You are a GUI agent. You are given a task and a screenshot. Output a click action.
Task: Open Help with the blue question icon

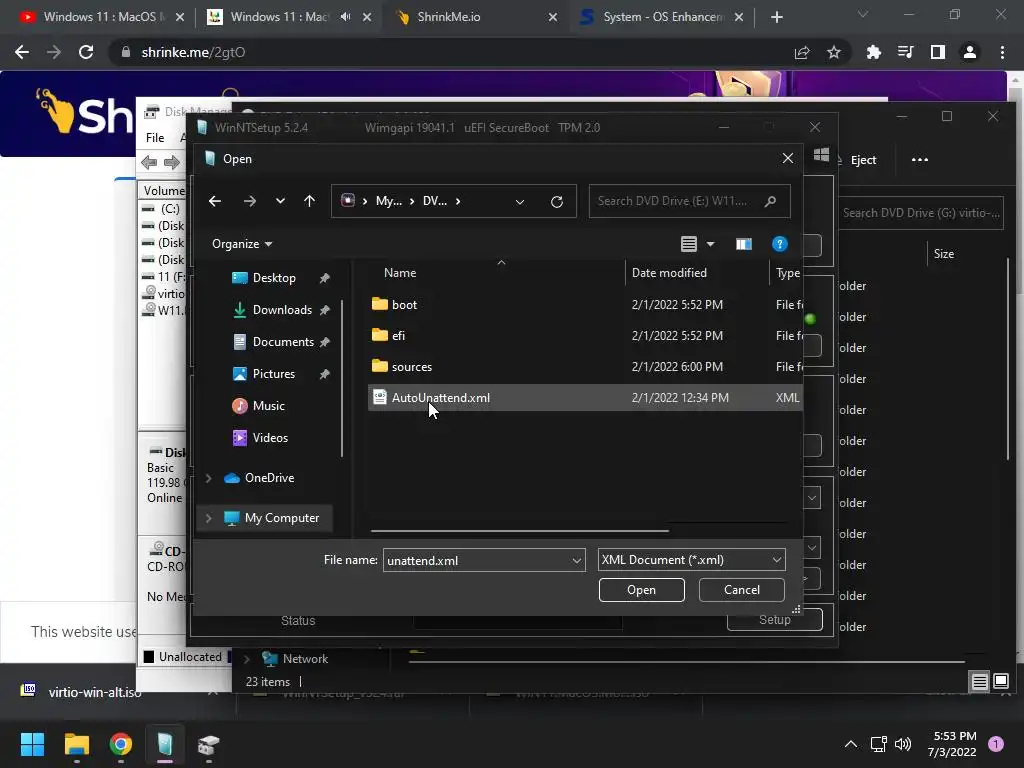point(780,244)
